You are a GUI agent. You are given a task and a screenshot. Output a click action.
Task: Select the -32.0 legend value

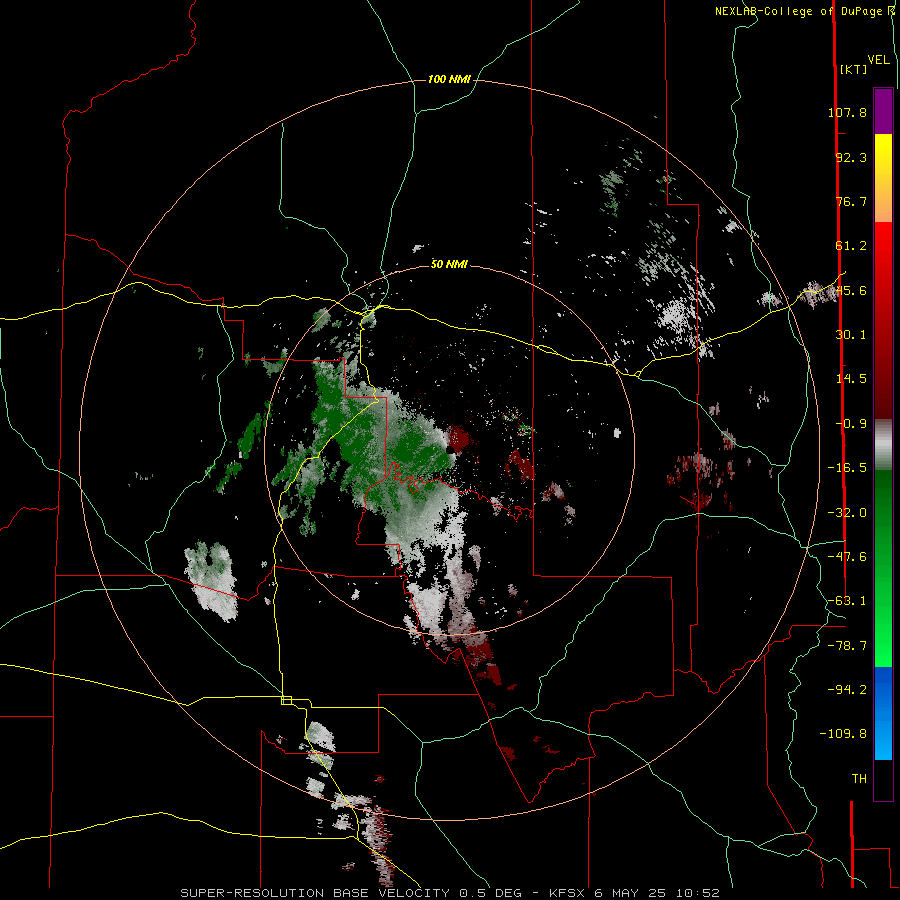[x=847, y=513]
